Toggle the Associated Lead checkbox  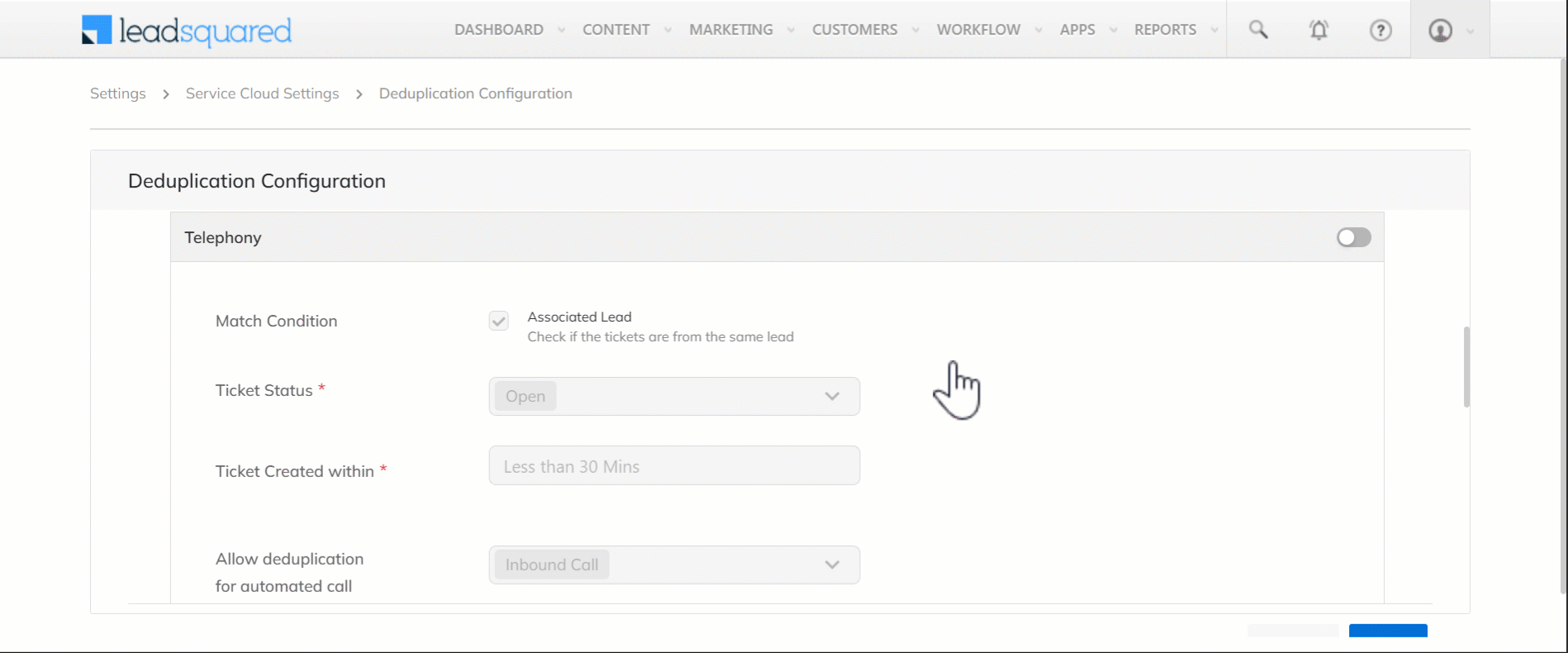498,321
